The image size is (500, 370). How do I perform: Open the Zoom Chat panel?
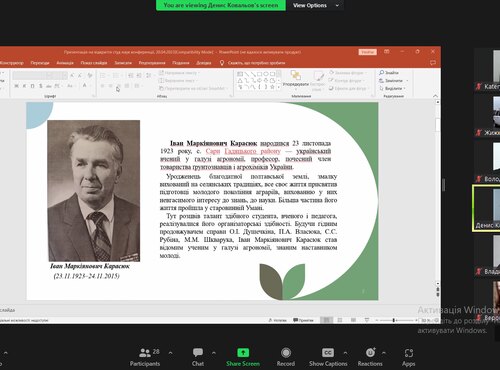click(x=198, y=357)
